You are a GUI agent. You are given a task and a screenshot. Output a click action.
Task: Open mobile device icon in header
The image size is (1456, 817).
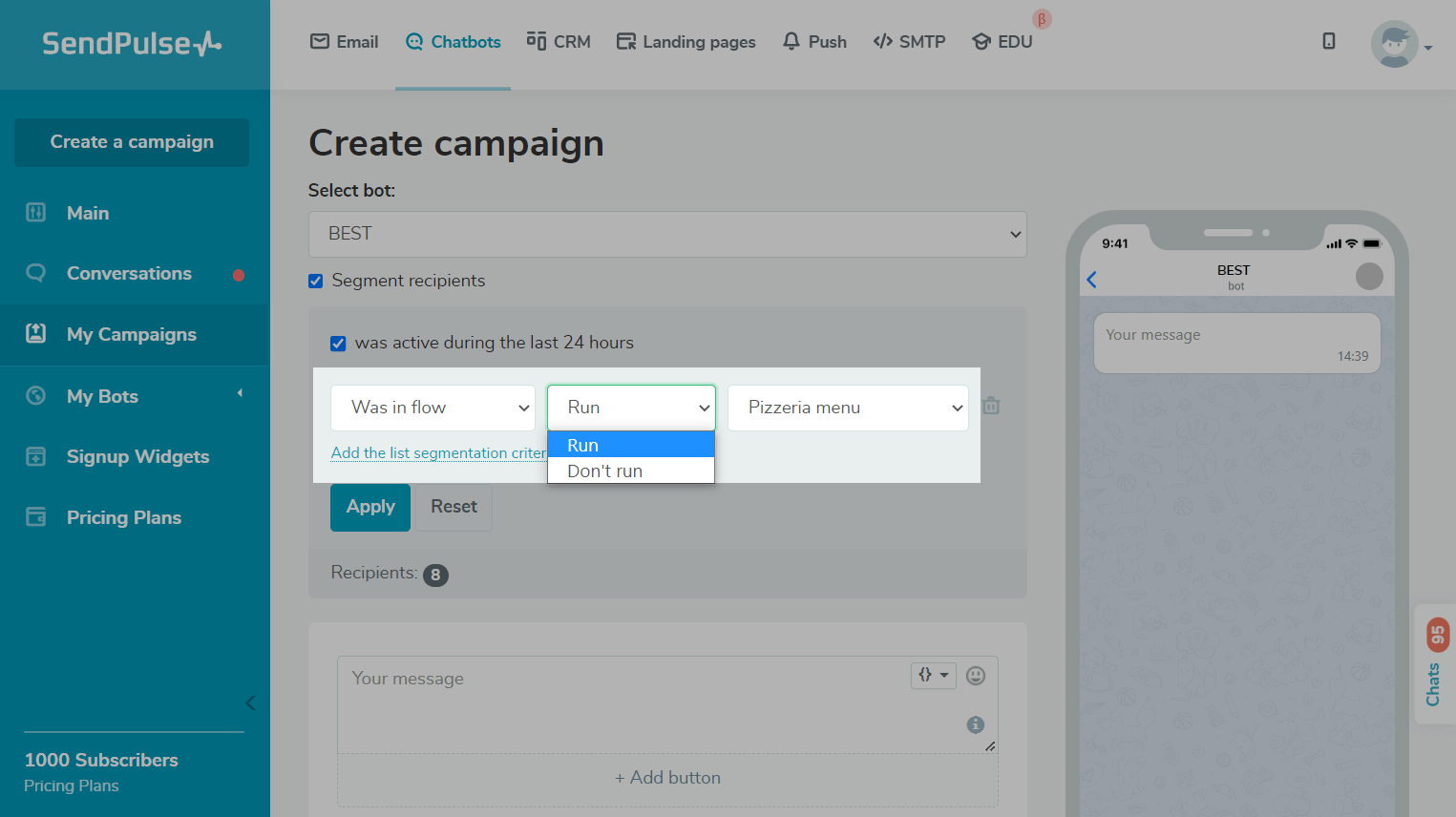(x=1328, y=41)
